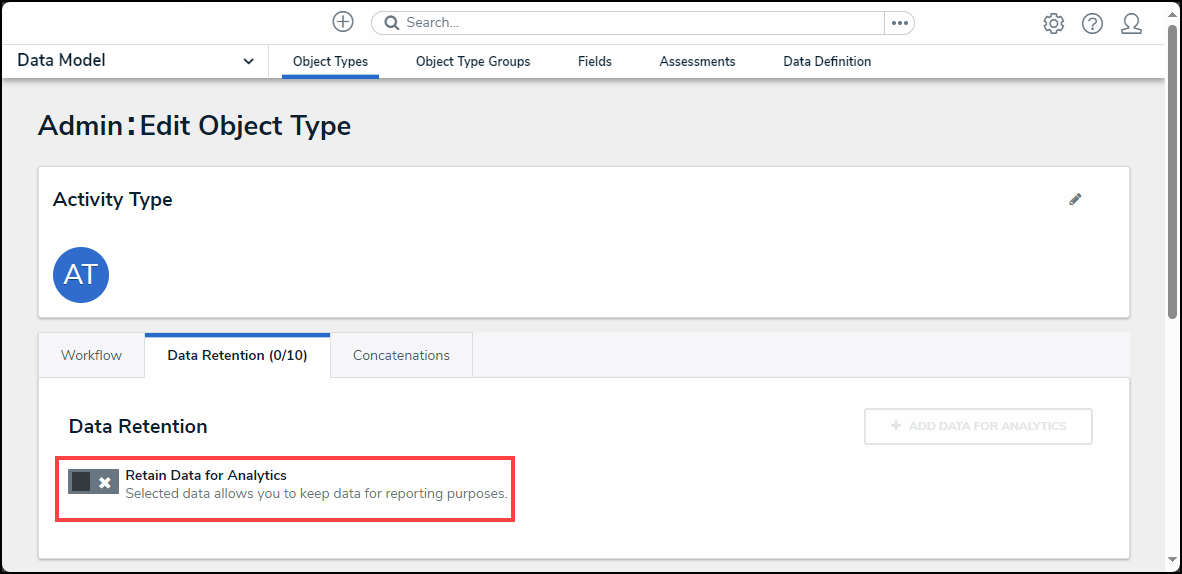
Task: Click the vertical page scrollbar
Action: (x=1172, y=170)
